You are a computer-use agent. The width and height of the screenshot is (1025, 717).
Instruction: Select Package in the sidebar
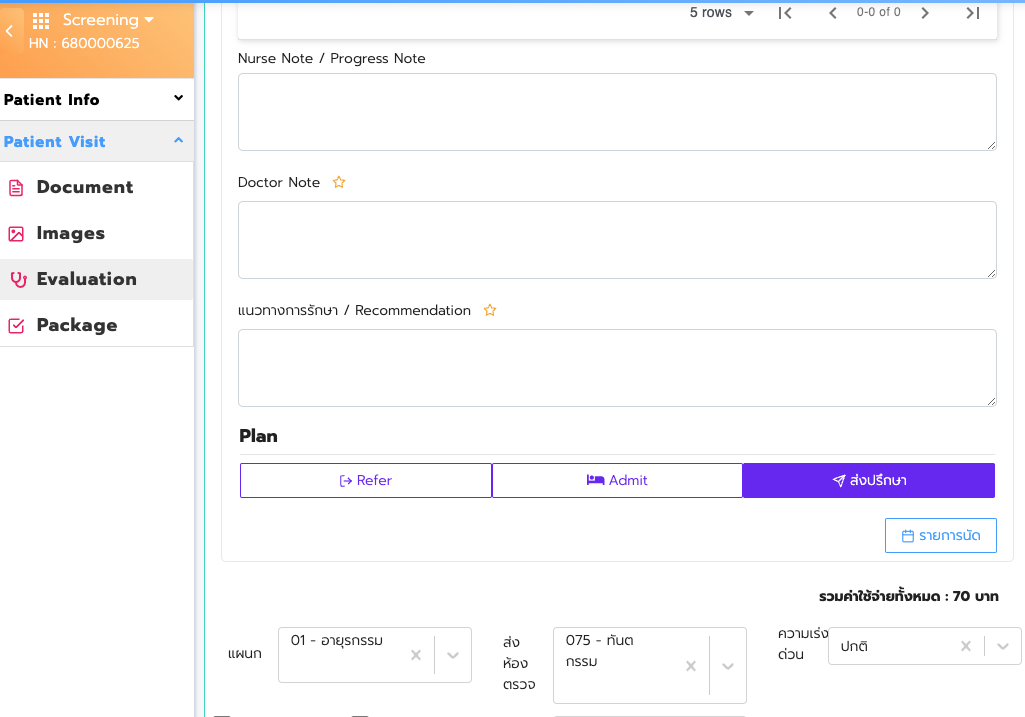[x=76, y=325]
